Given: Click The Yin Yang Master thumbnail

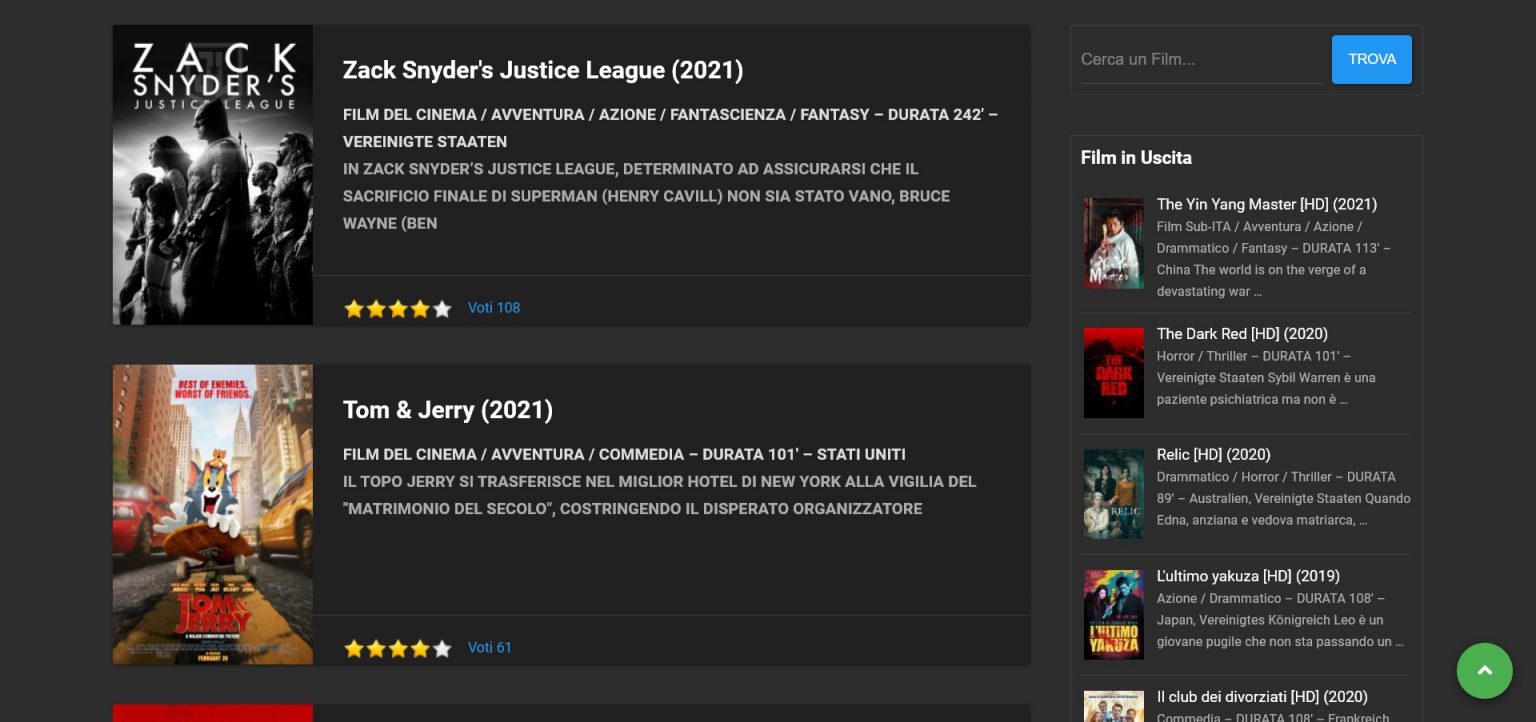Looking at the screenshot, I should (1113, 243).
